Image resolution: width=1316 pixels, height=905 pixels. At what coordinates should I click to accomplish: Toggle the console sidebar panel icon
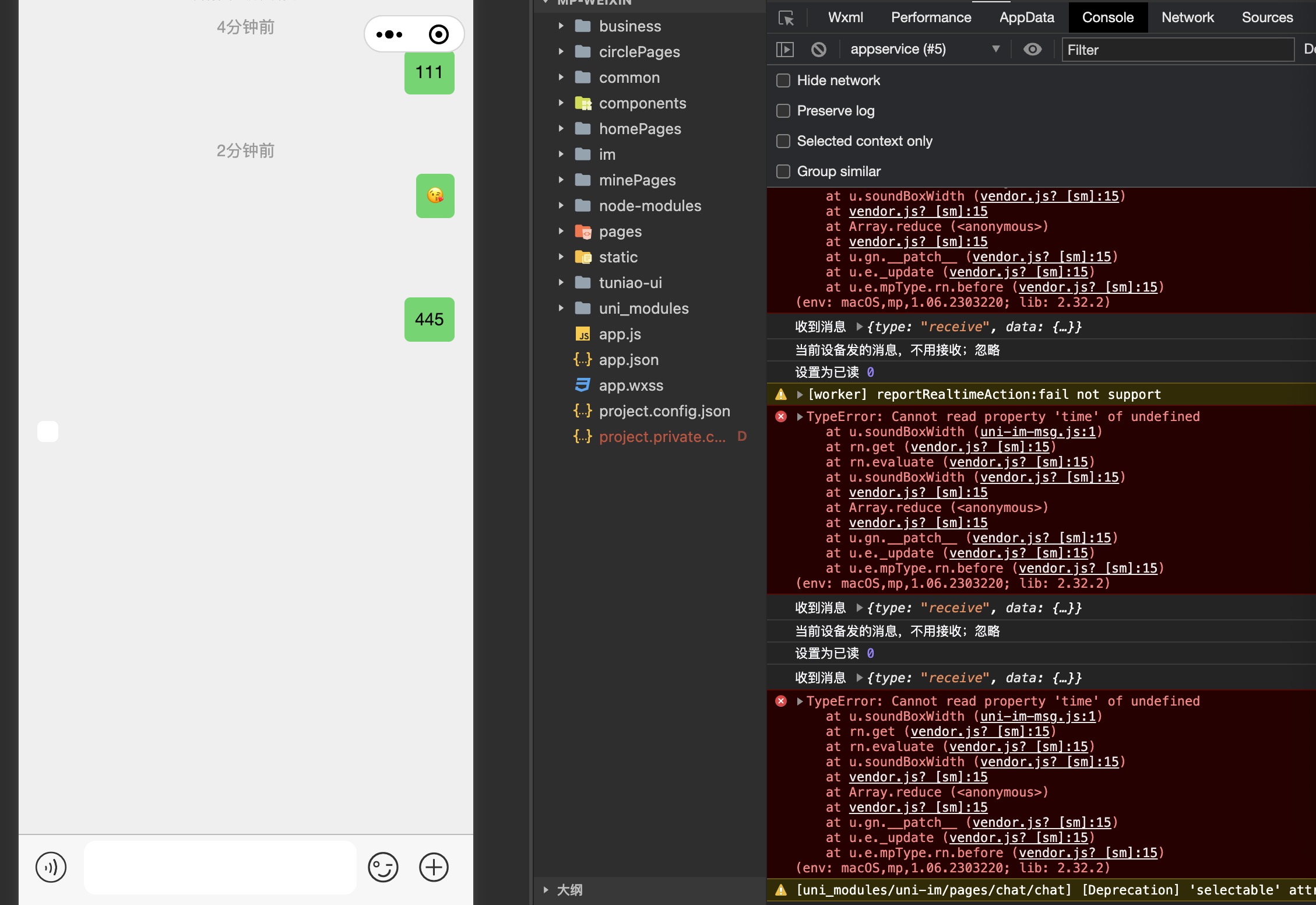785,50
